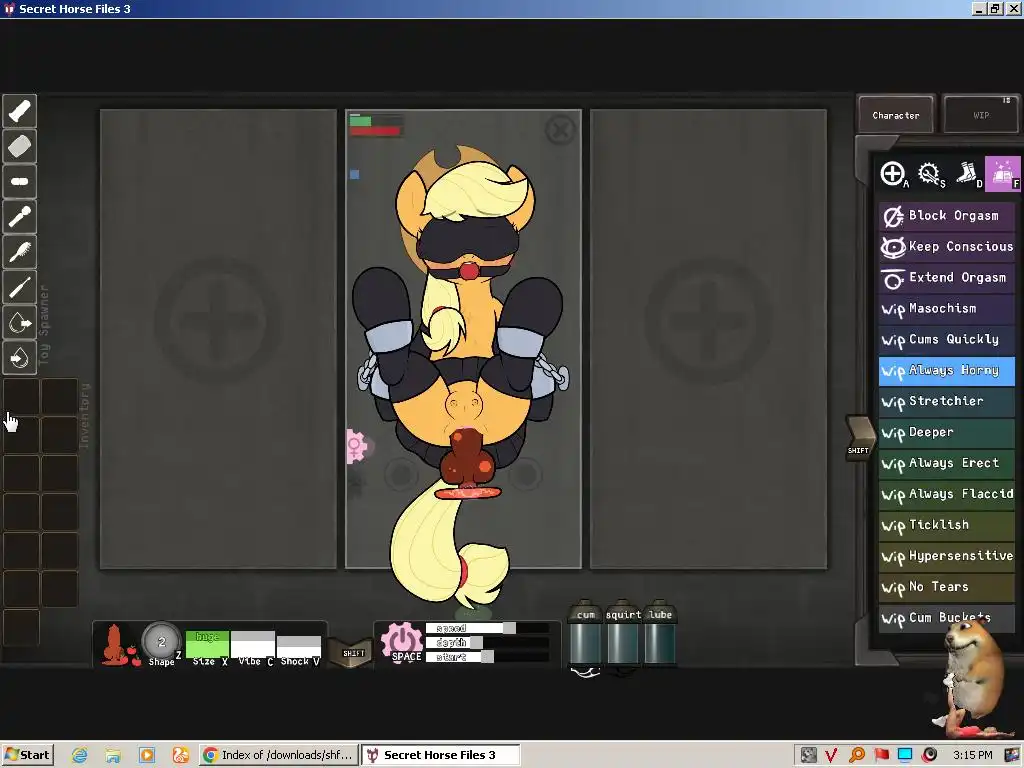Toggle the Keep Conscious option
1024x768 pixels.
click(x=947, y=247)
